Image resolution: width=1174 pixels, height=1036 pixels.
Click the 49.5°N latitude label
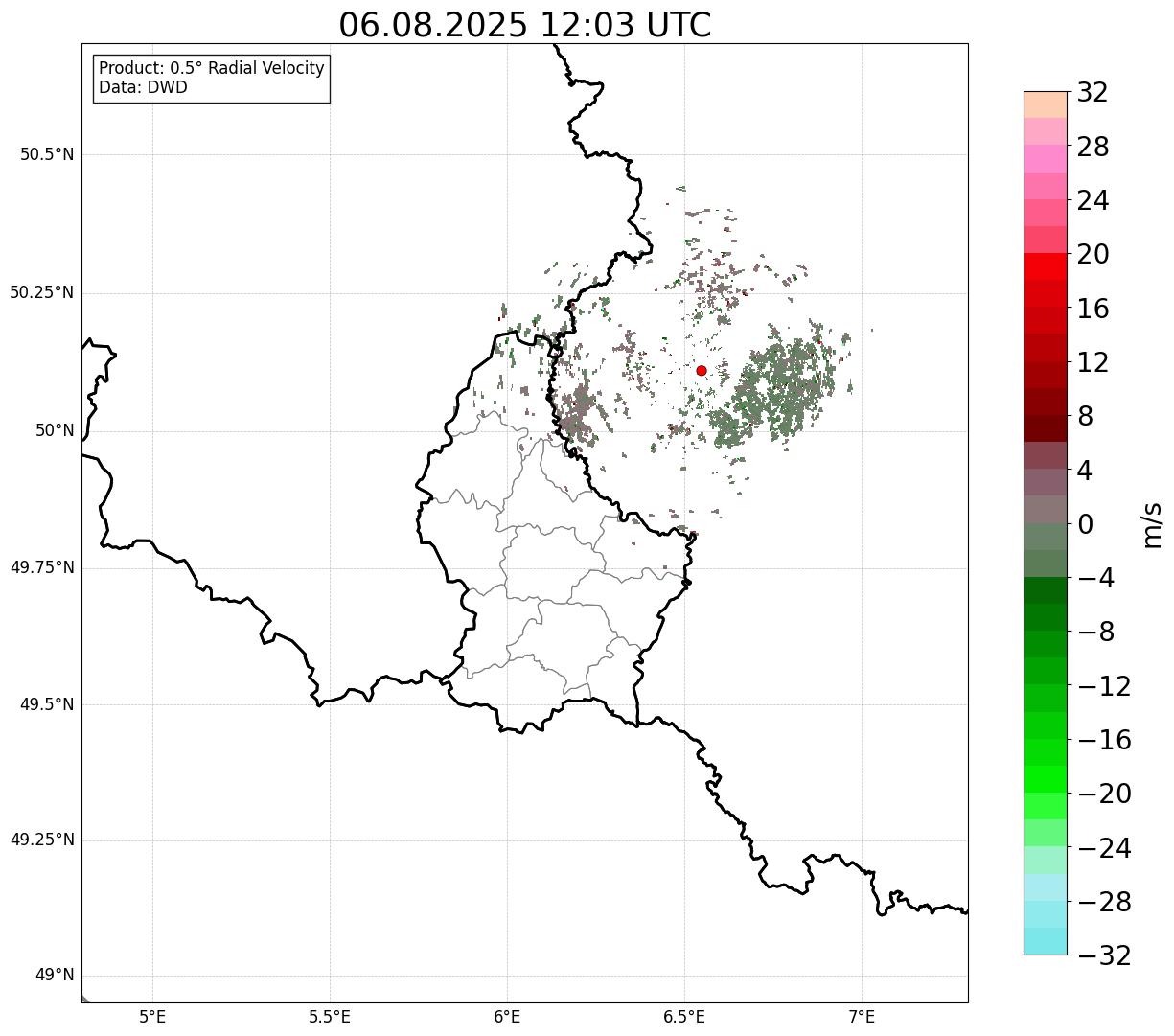click(47, 704)
